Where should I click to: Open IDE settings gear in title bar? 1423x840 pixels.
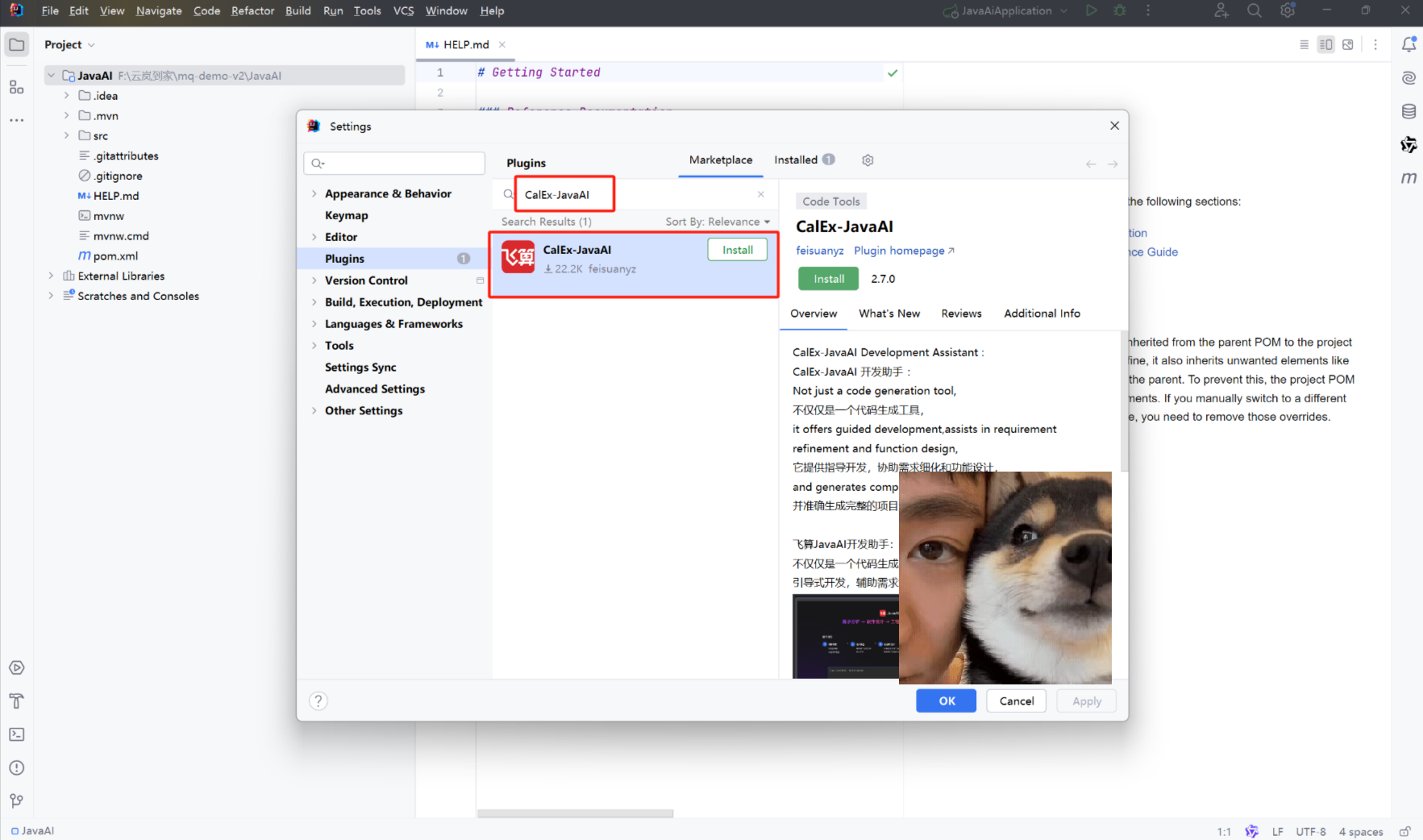pyautogui.click(x=1288, y=10)
